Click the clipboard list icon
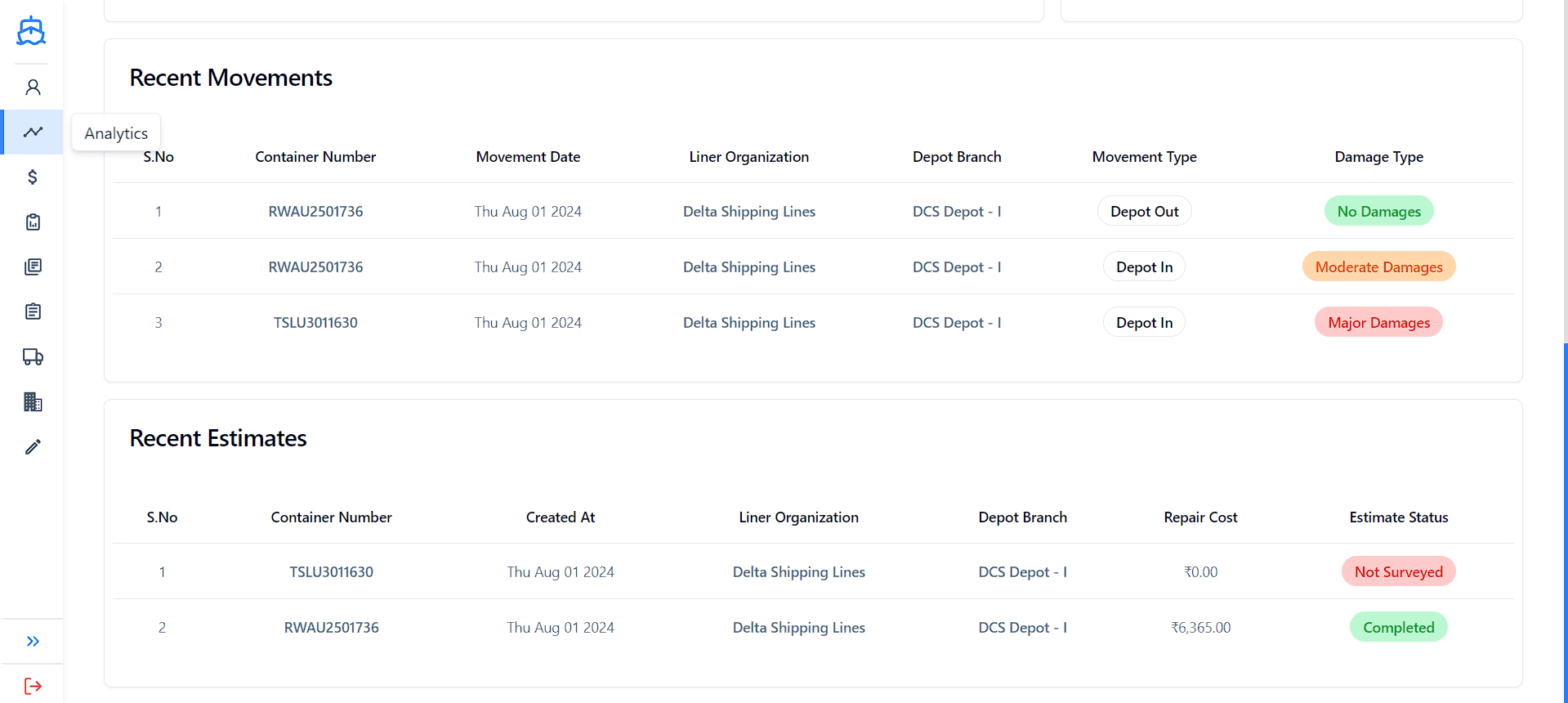 point(33,311)
